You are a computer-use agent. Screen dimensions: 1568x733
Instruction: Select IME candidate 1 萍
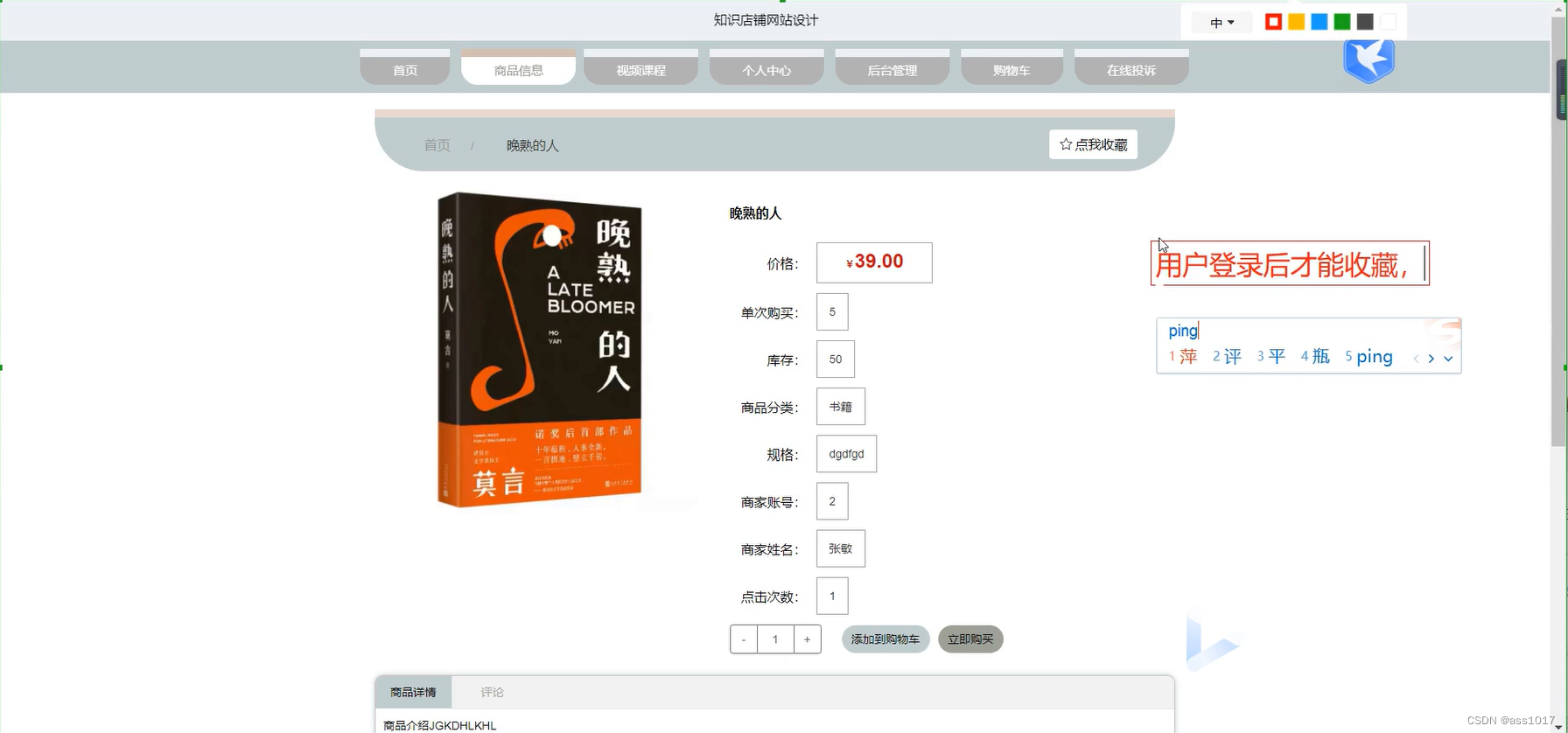coord(1183,357)
